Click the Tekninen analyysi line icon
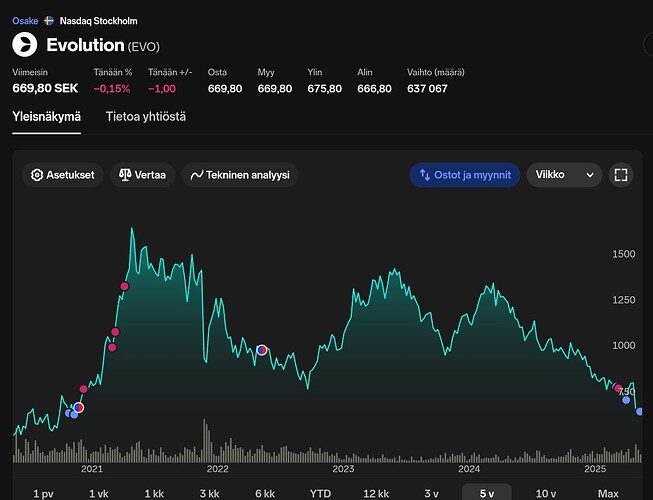This screenshot has width=653, height=500. coord(197,175)
